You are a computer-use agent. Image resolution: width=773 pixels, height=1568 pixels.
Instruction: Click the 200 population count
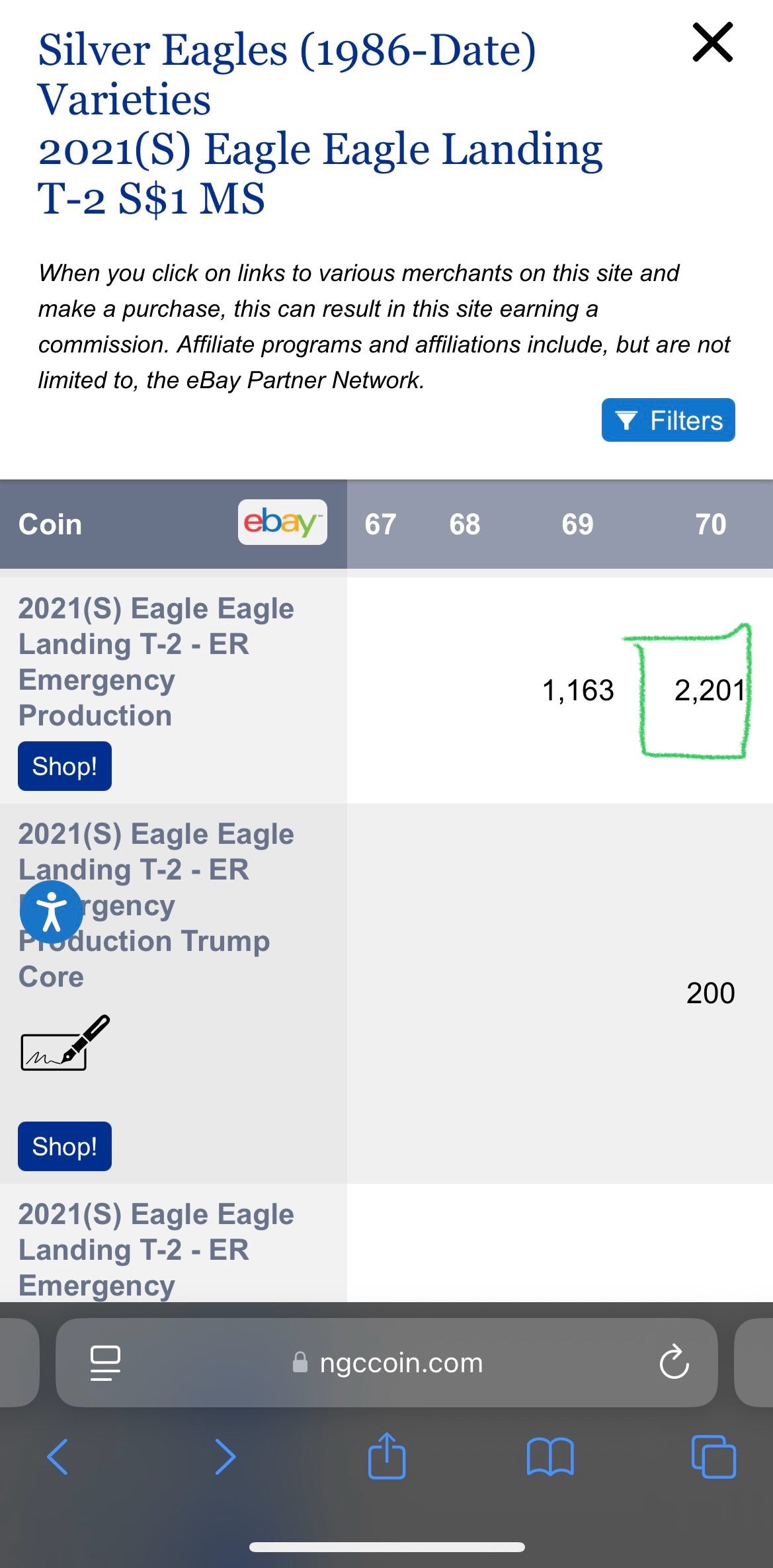click(710, 993)
